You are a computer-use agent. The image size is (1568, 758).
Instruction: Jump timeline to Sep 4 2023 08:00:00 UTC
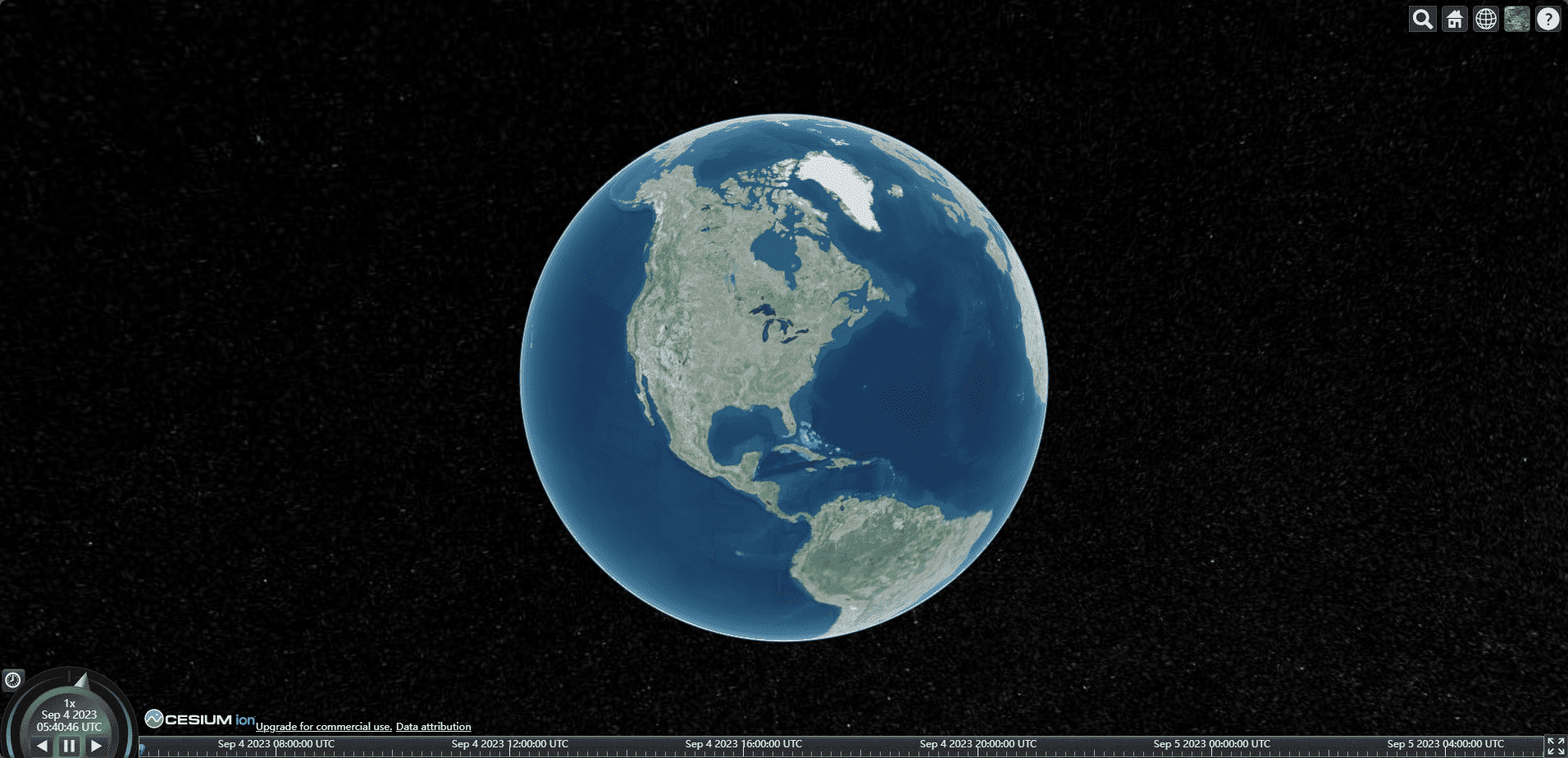coord(276,744)
